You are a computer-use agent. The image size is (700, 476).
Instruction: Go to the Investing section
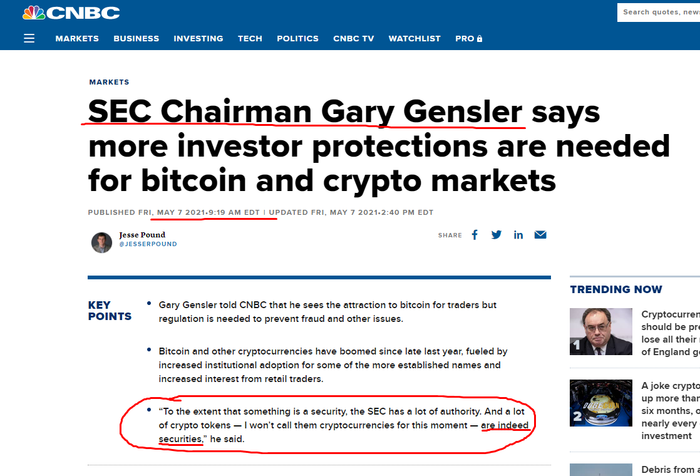198,38
